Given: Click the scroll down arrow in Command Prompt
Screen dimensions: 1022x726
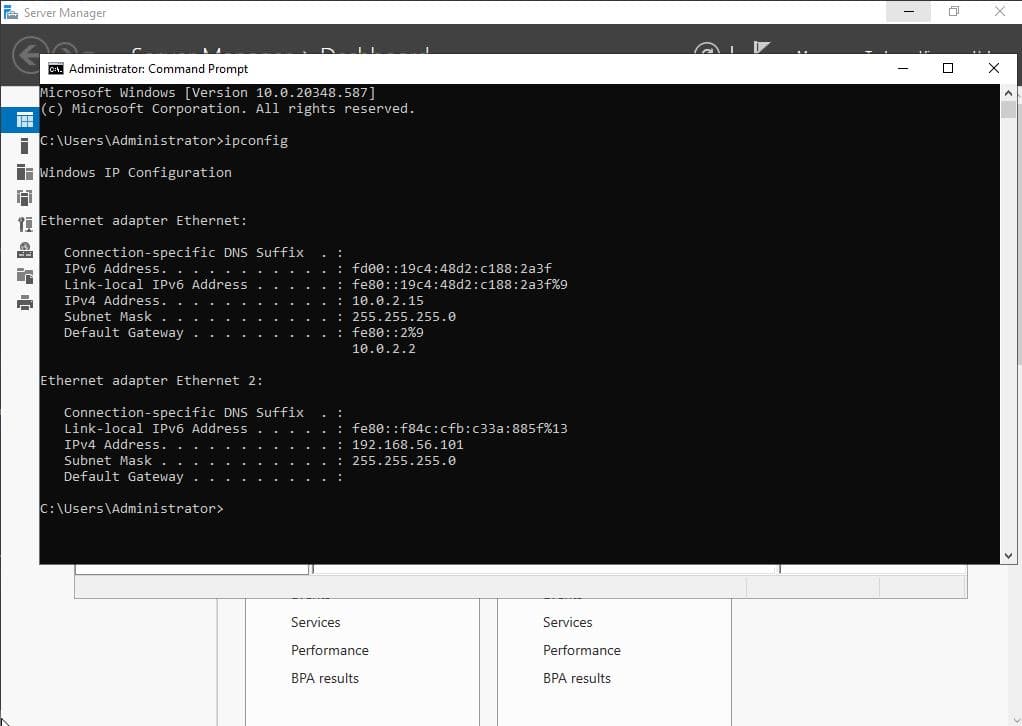Looking at the screenshot, I should [1008, 555].
